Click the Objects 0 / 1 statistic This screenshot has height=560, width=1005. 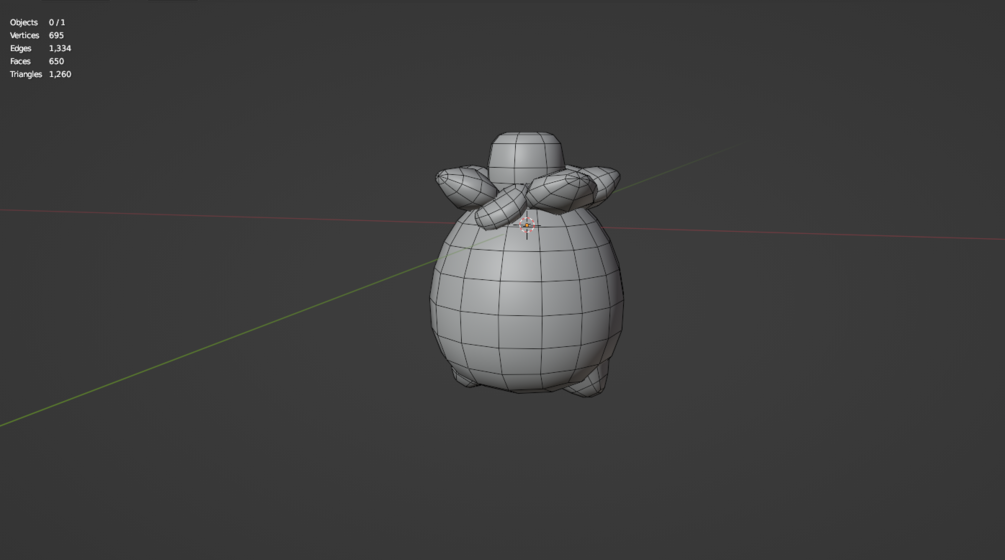(x=37, y=22)
